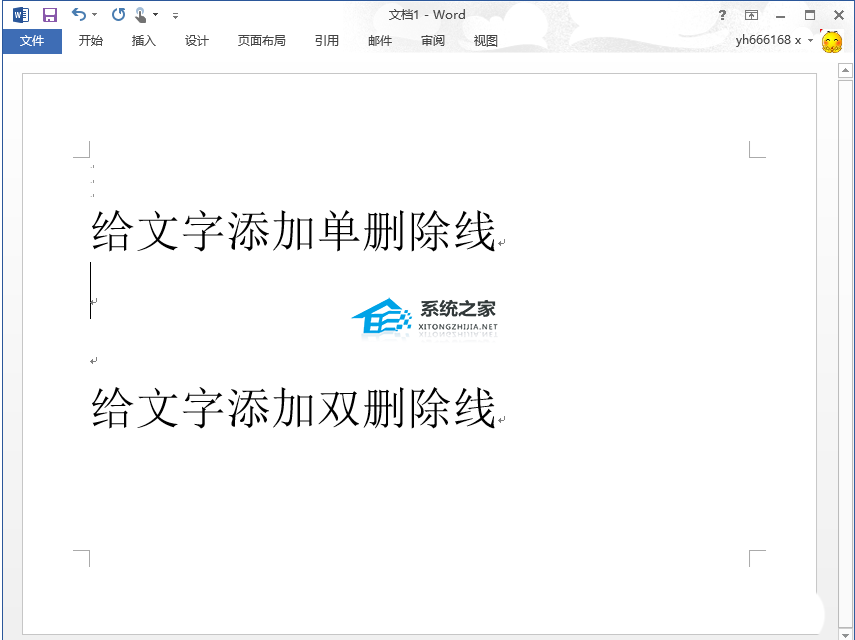Click the account name yh666168 x
This screenshot has width=855, height=640.
pyautogui.click(x=769, y=40)
